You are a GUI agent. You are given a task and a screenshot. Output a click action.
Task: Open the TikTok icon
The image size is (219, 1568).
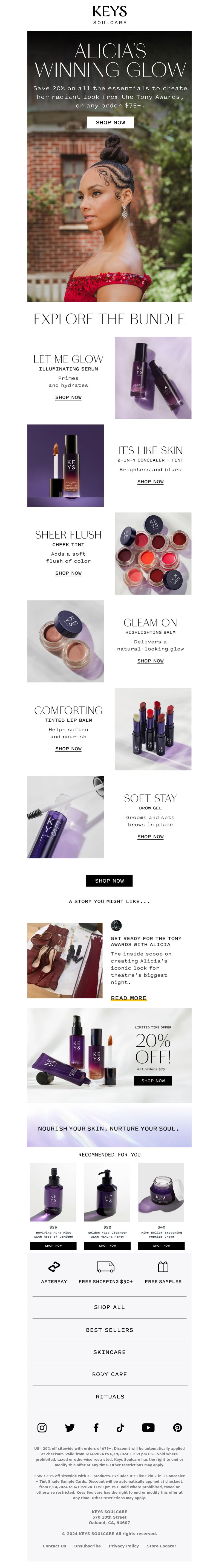tap(120, 1428)
